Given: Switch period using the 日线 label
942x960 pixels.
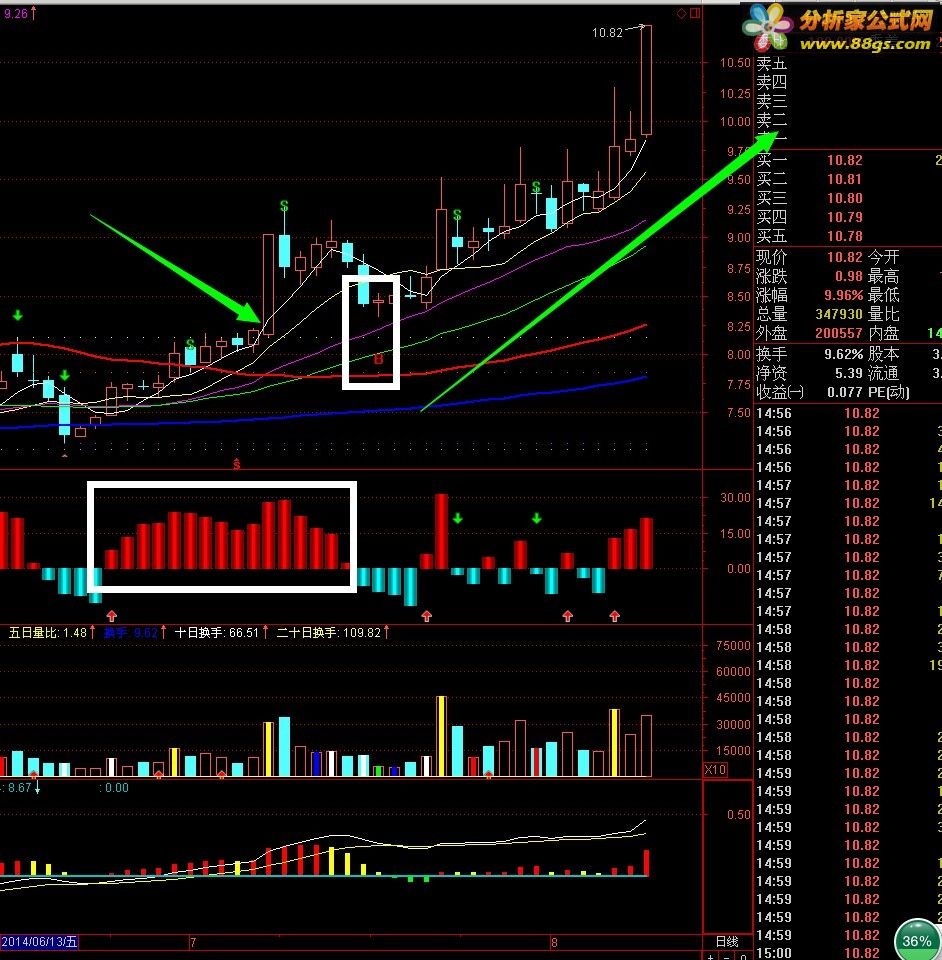Looking at the screenshot, I should click(727, 942).
